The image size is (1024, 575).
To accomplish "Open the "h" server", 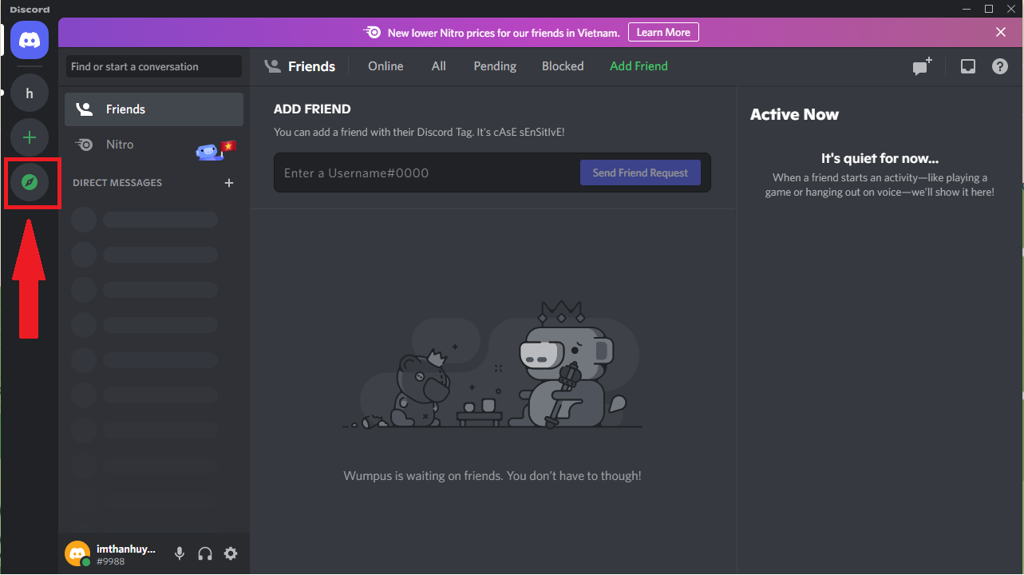I will 29,93.
